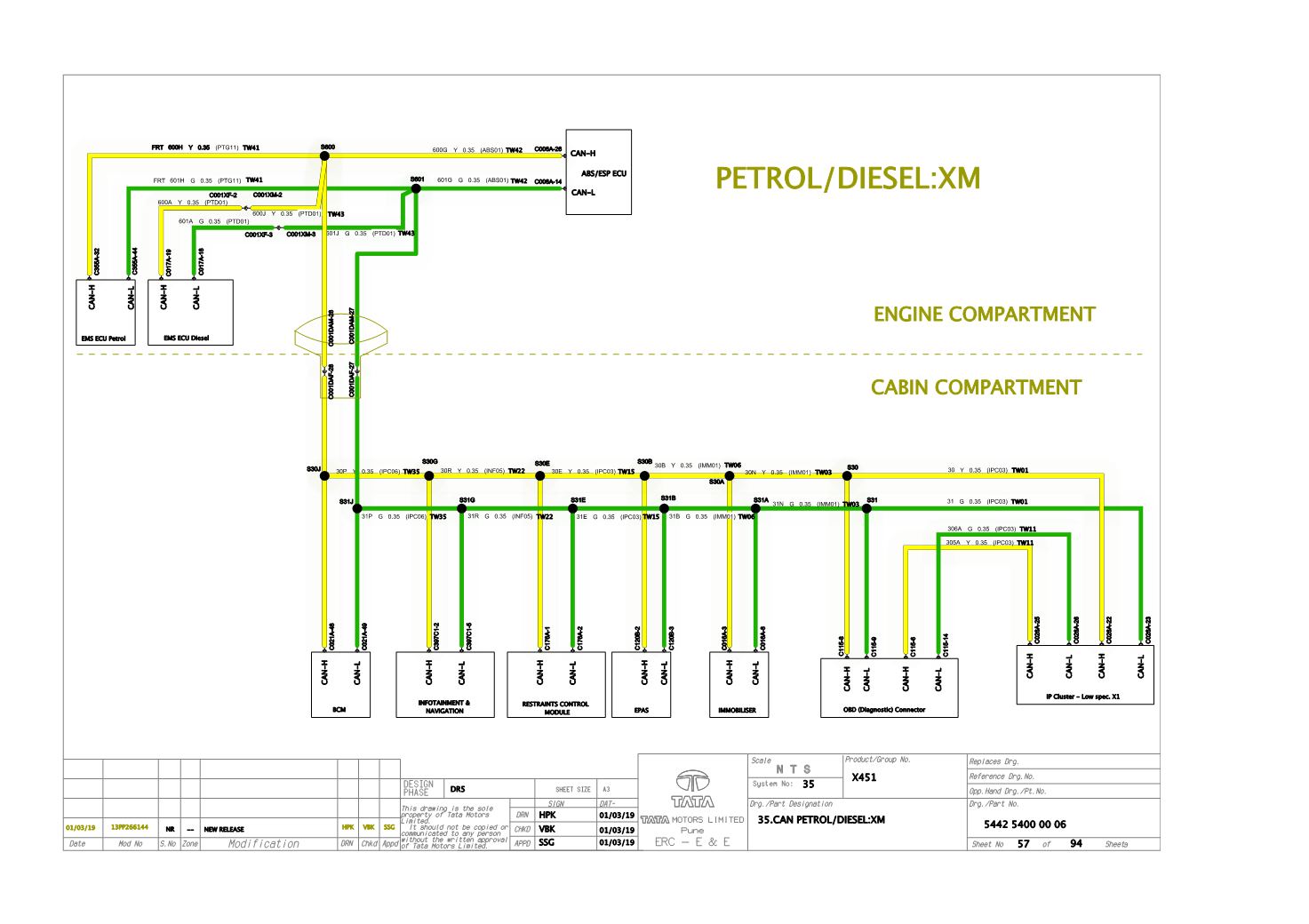Click the TATA MOTORS LIMITED text
Image resolution: width=1309 pixels, height=924 pixels.
(692, 819)
